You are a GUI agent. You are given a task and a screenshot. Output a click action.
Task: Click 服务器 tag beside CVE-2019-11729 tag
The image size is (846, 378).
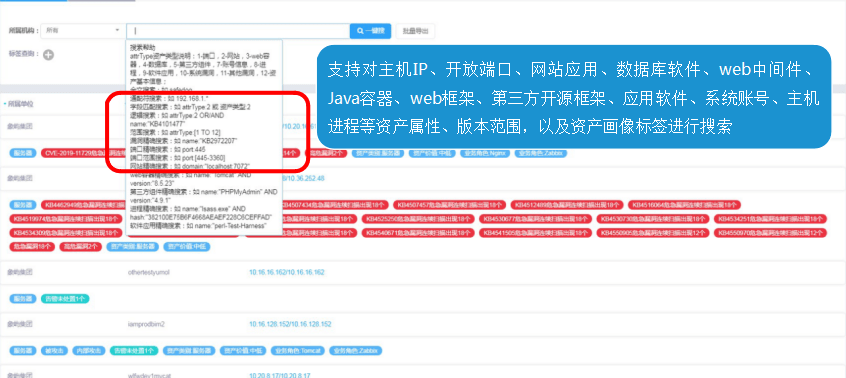tap(23, 153)
